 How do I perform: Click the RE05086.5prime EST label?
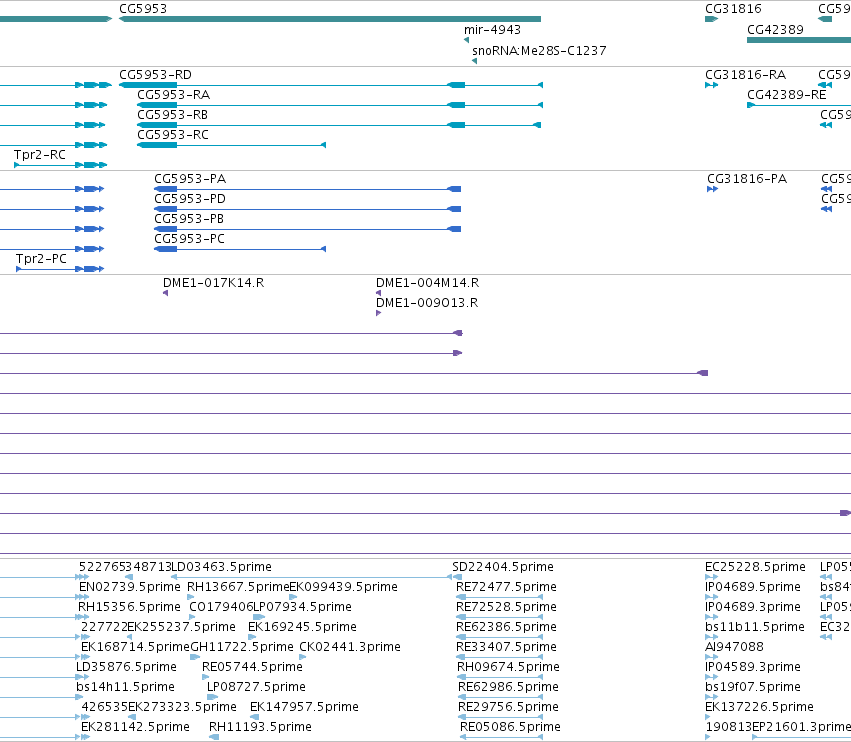tap(510, 727)
